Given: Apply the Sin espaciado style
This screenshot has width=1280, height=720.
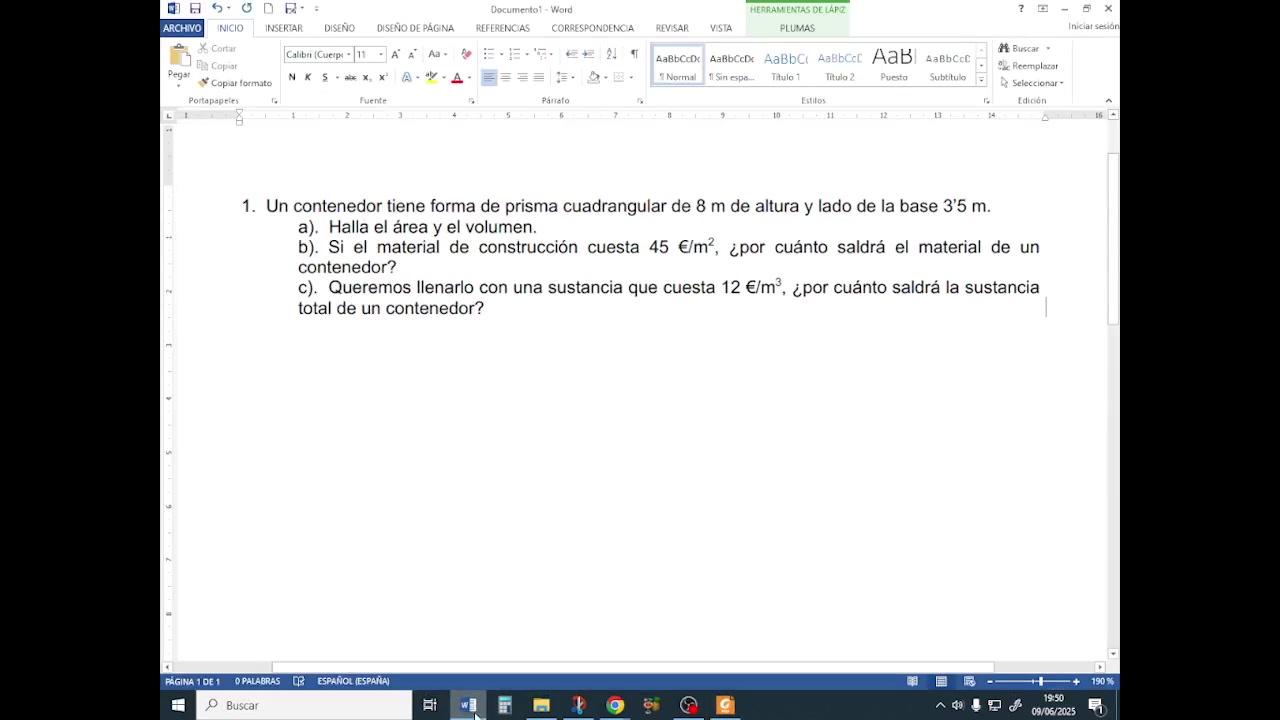Looking at the screenshot, I should click(x=732, y=66).
